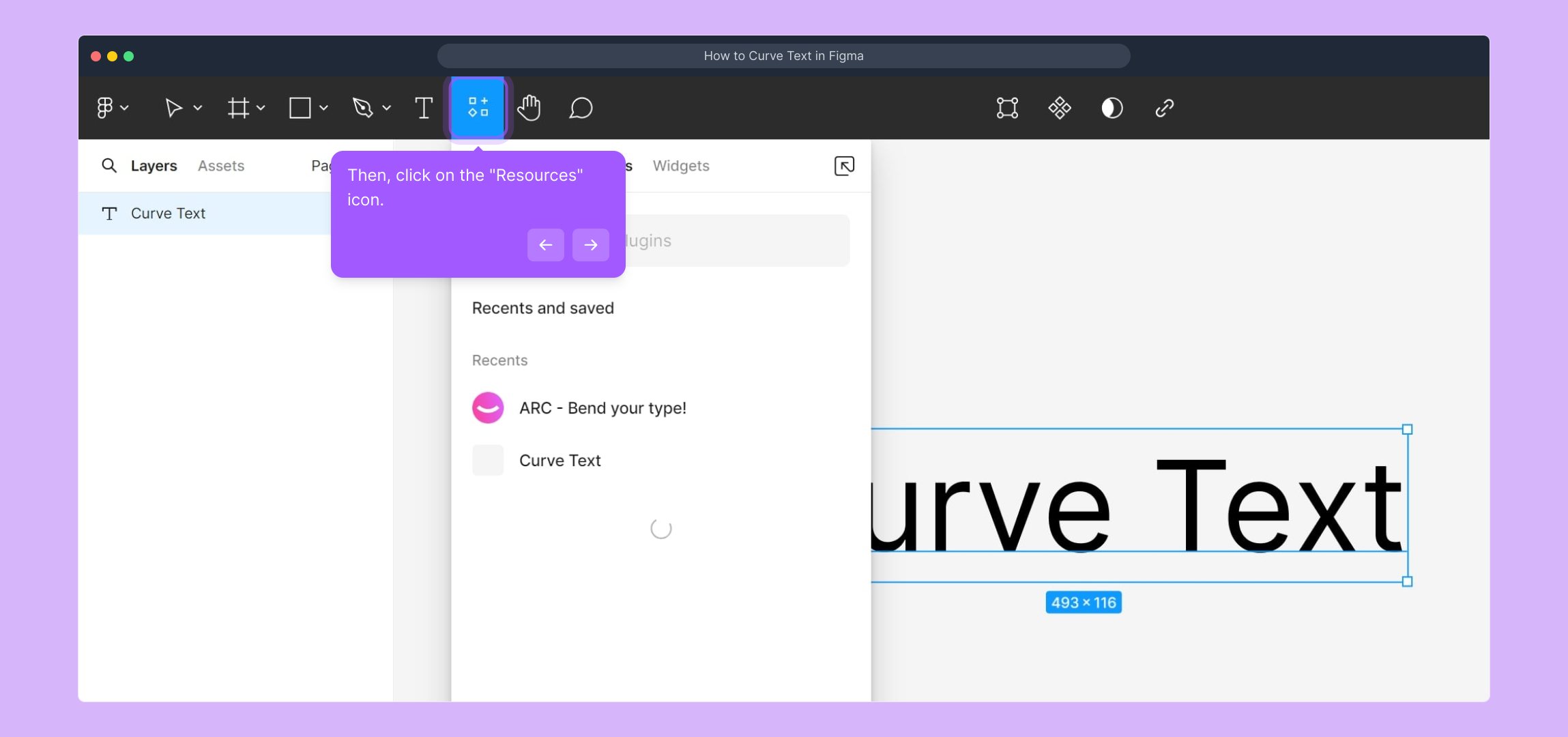Click the Resources icon in toolbar
1568x737 pixels.
478,108
